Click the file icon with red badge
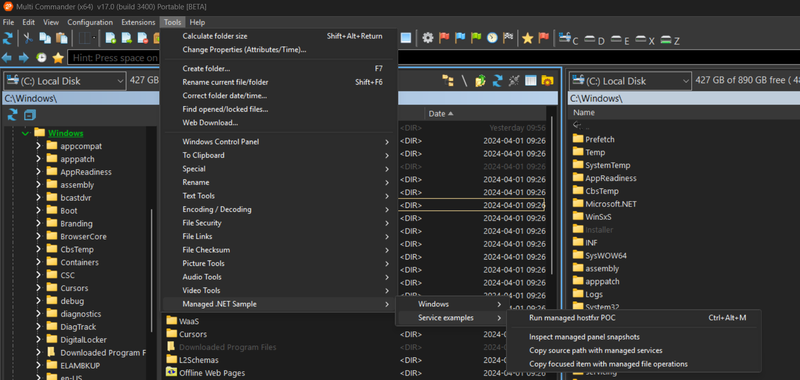800x380 pixels. click(x=142, y=38)
